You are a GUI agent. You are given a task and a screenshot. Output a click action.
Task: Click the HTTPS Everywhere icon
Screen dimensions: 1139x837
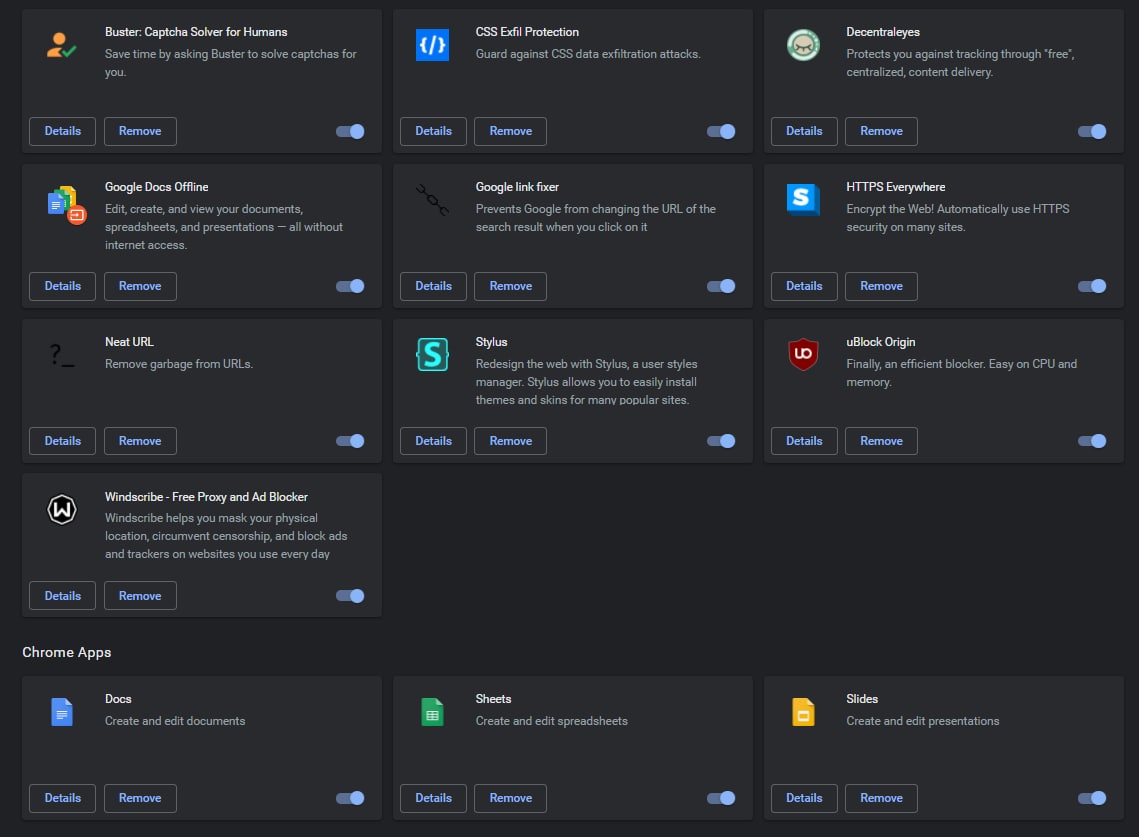(x=803, y=199)
